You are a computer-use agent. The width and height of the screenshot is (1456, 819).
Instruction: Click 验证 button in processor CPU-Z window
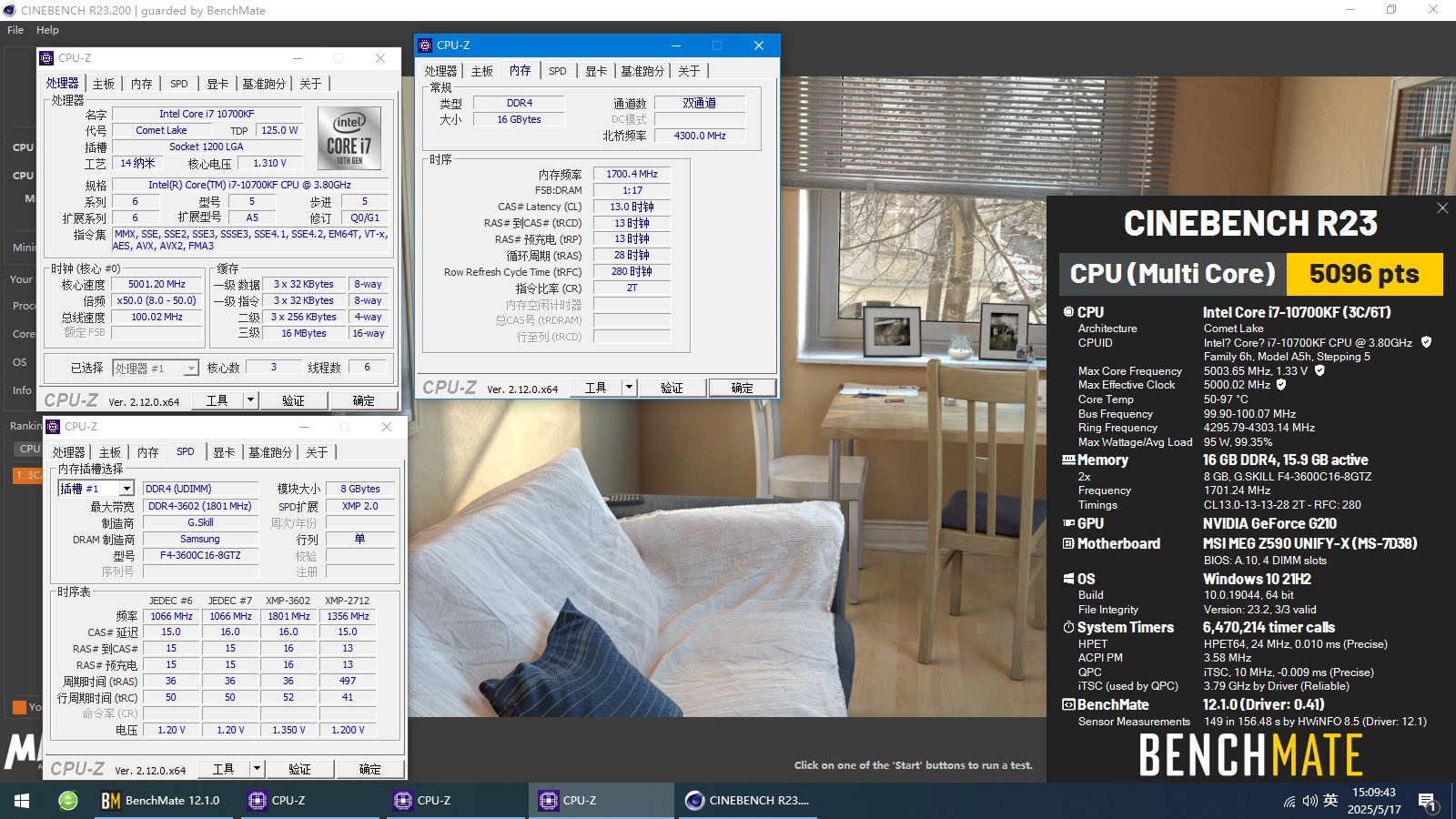pyautogui.click(x=293, y=400)
